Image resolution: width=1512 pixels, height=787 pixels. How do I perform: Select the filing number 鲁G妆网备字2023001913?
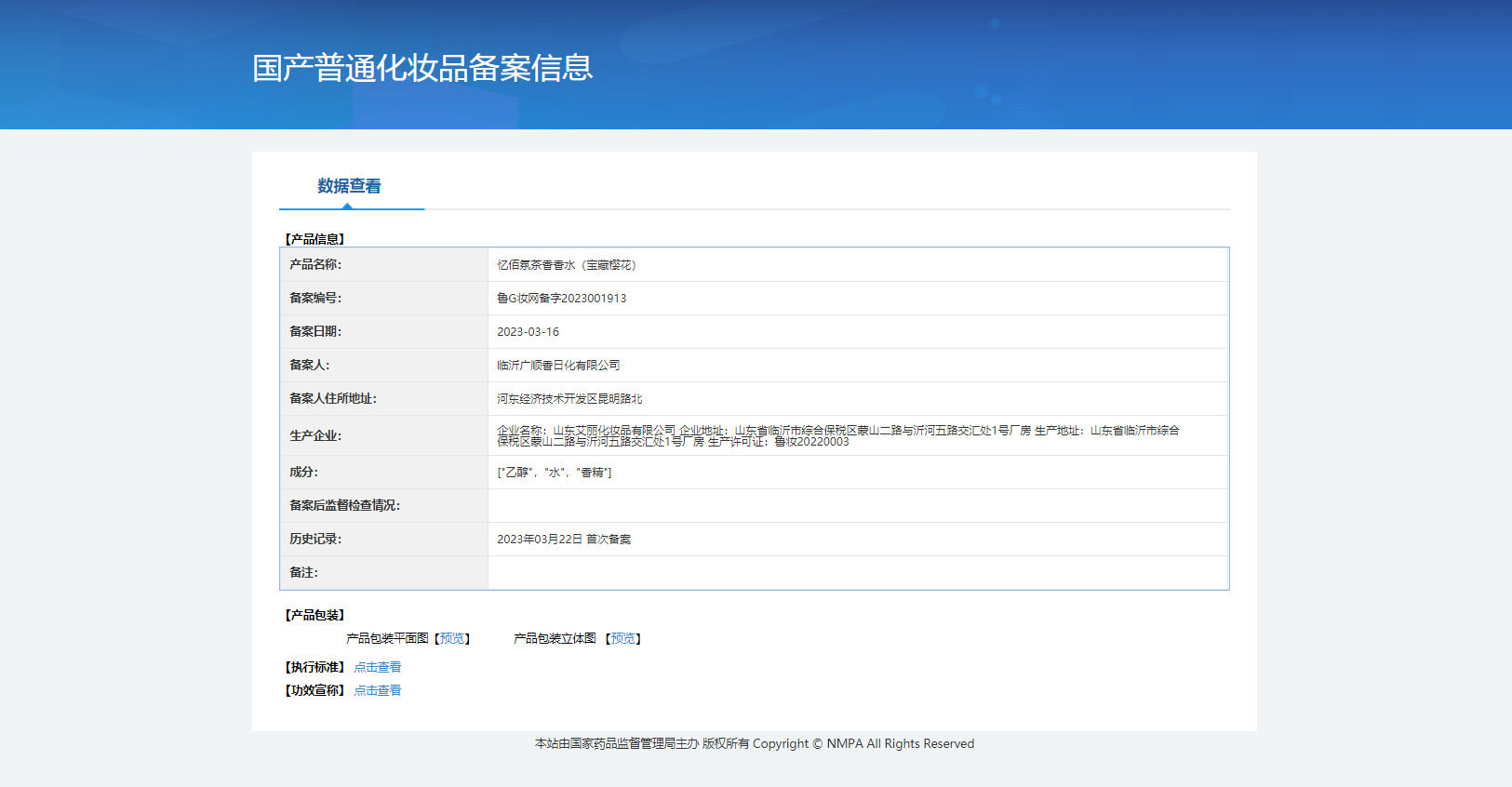[x=562, y=299]
